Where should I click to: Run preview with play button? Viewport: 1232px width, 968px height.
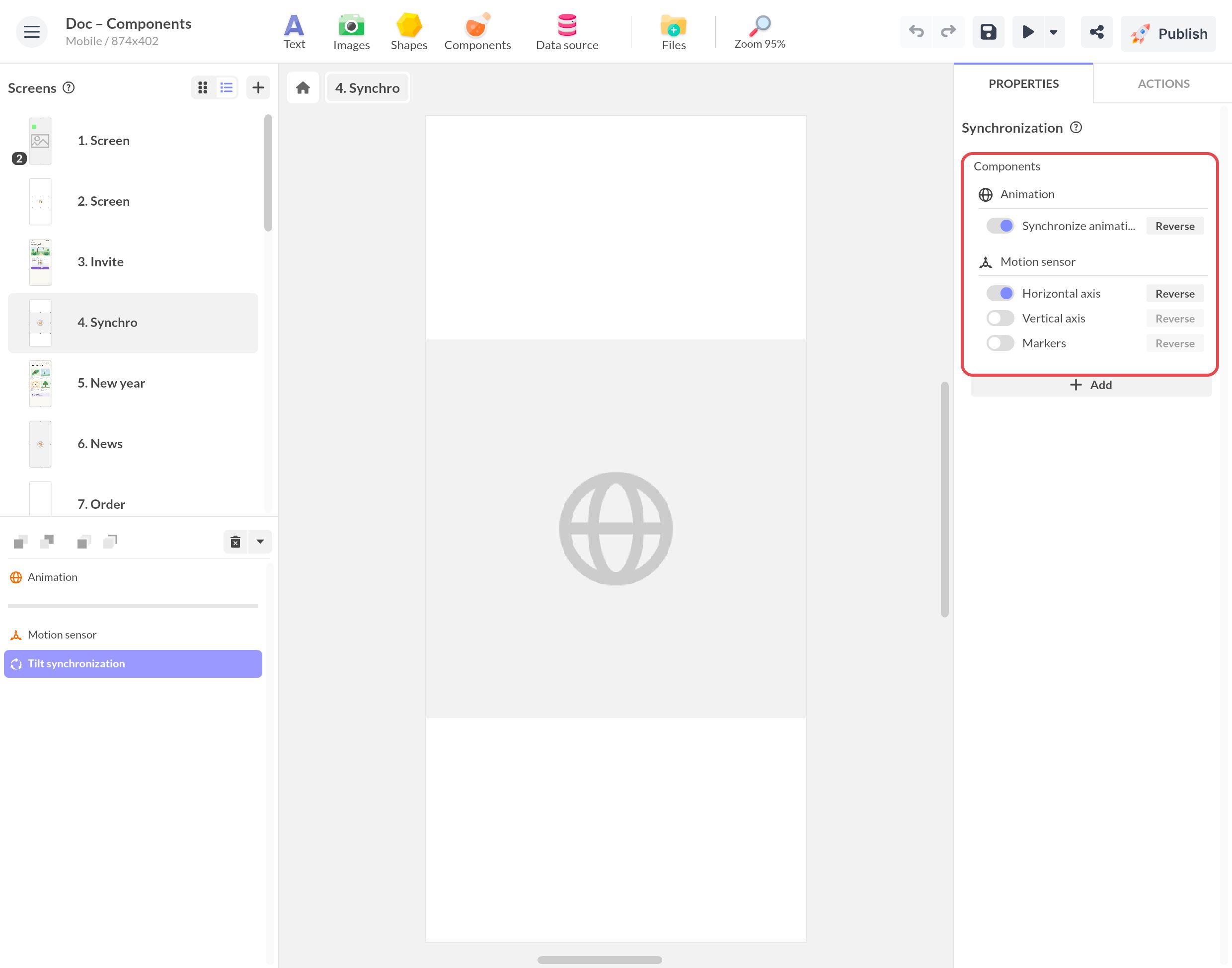[1027, 32]
